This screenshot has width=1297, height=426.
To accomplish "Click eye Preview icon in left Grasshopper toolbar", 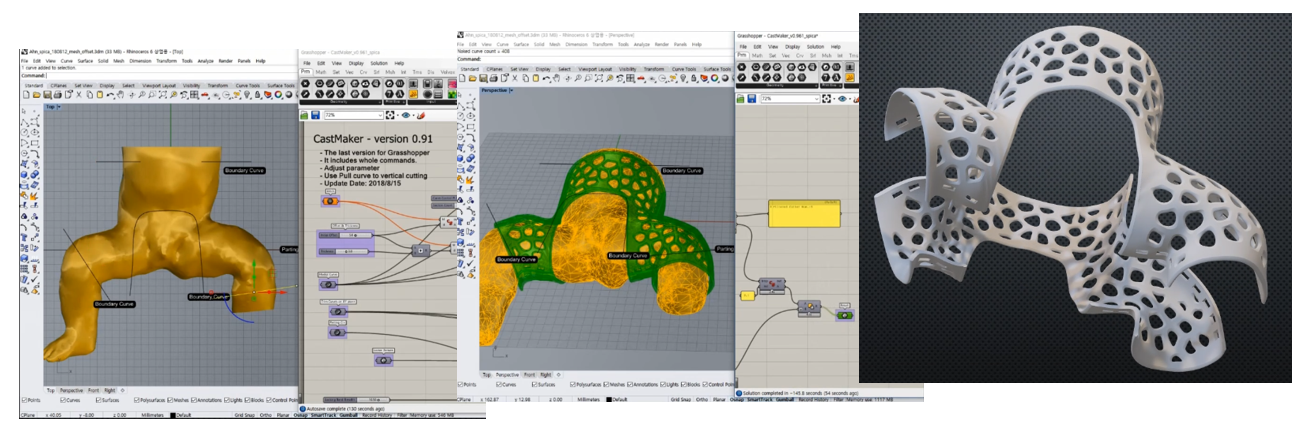I will [405, 115].
